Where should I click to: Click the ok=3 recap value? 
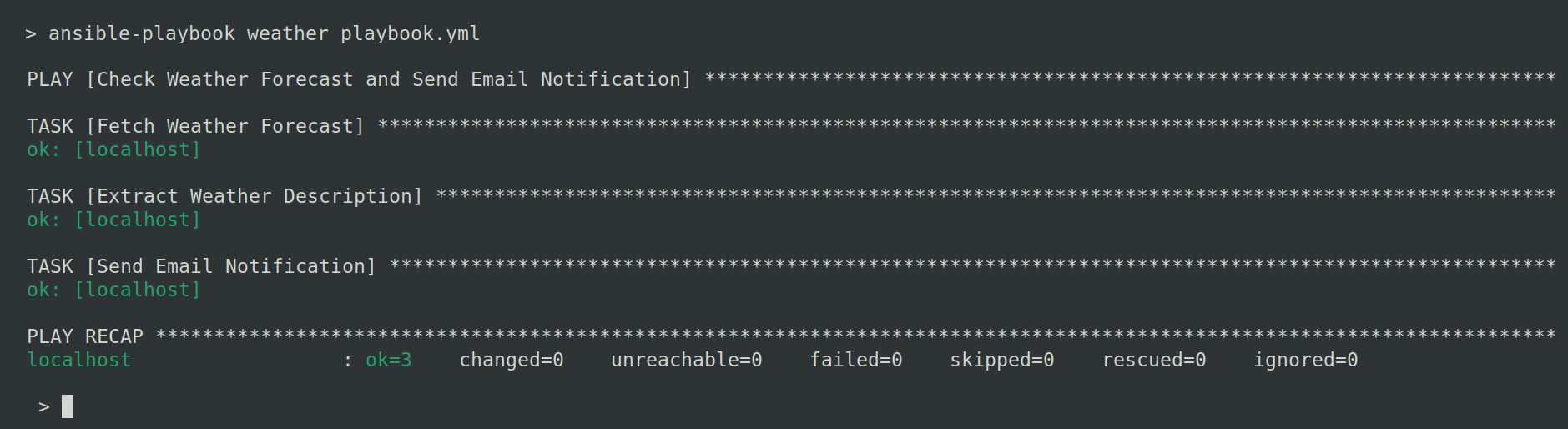pos(389,360)
